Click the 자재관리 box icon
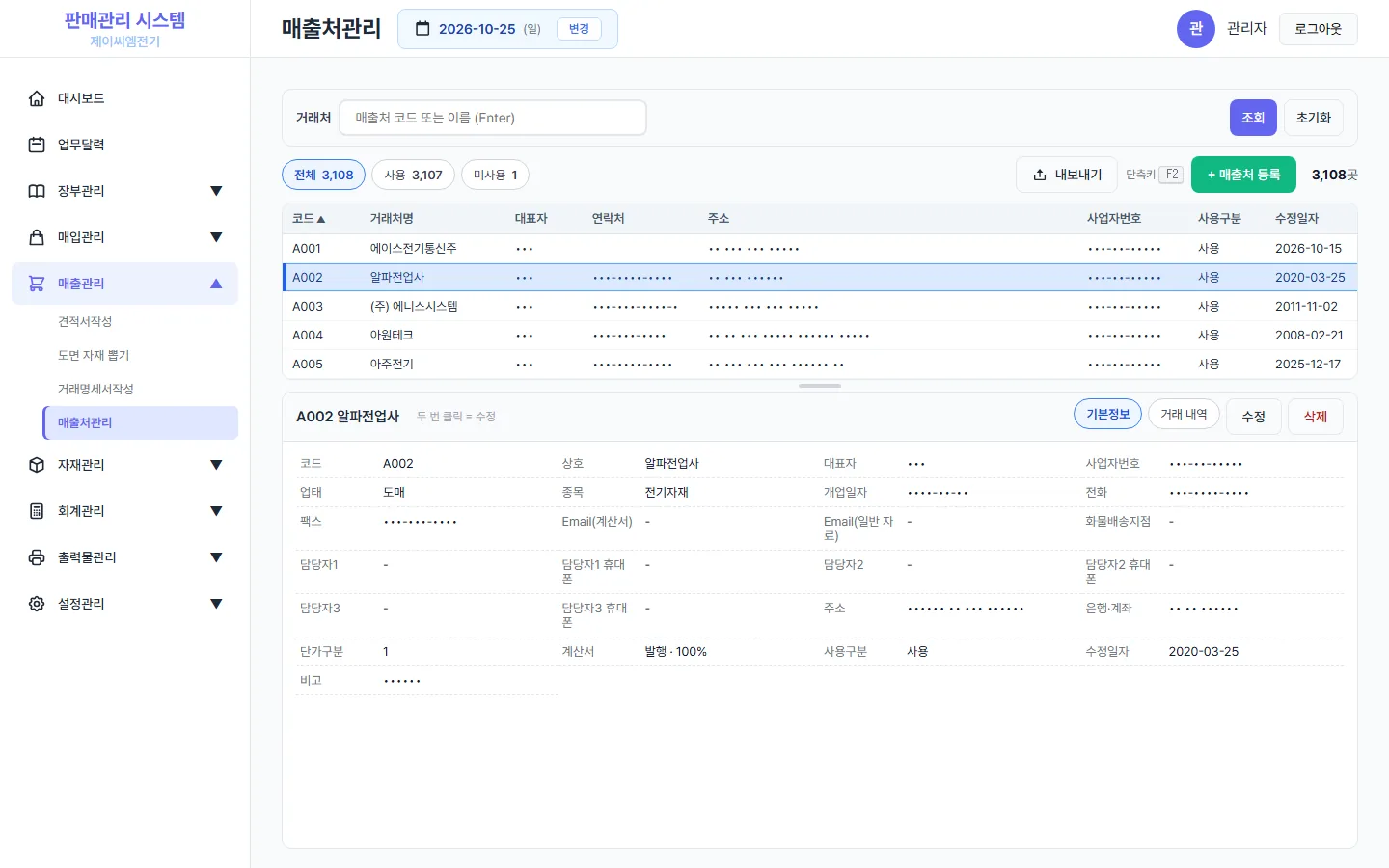1389x868 pixels. coord(37,465)
